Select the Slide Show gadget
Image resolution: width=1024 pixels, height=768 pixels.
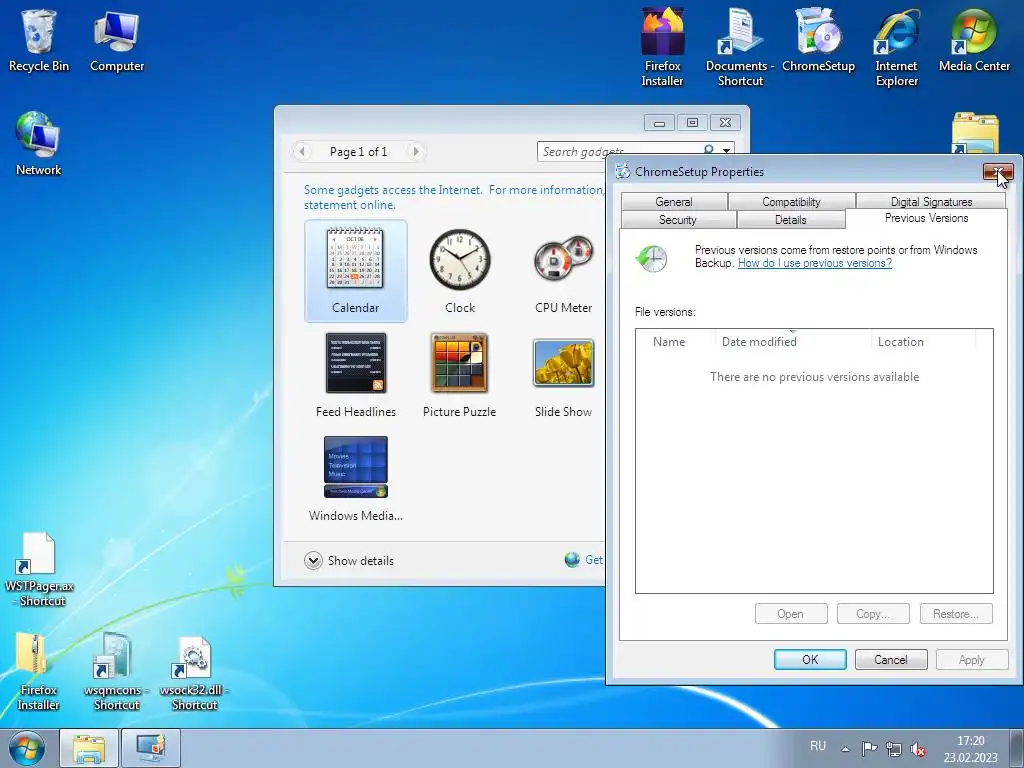pyautogui.click(x=563, y=375)
